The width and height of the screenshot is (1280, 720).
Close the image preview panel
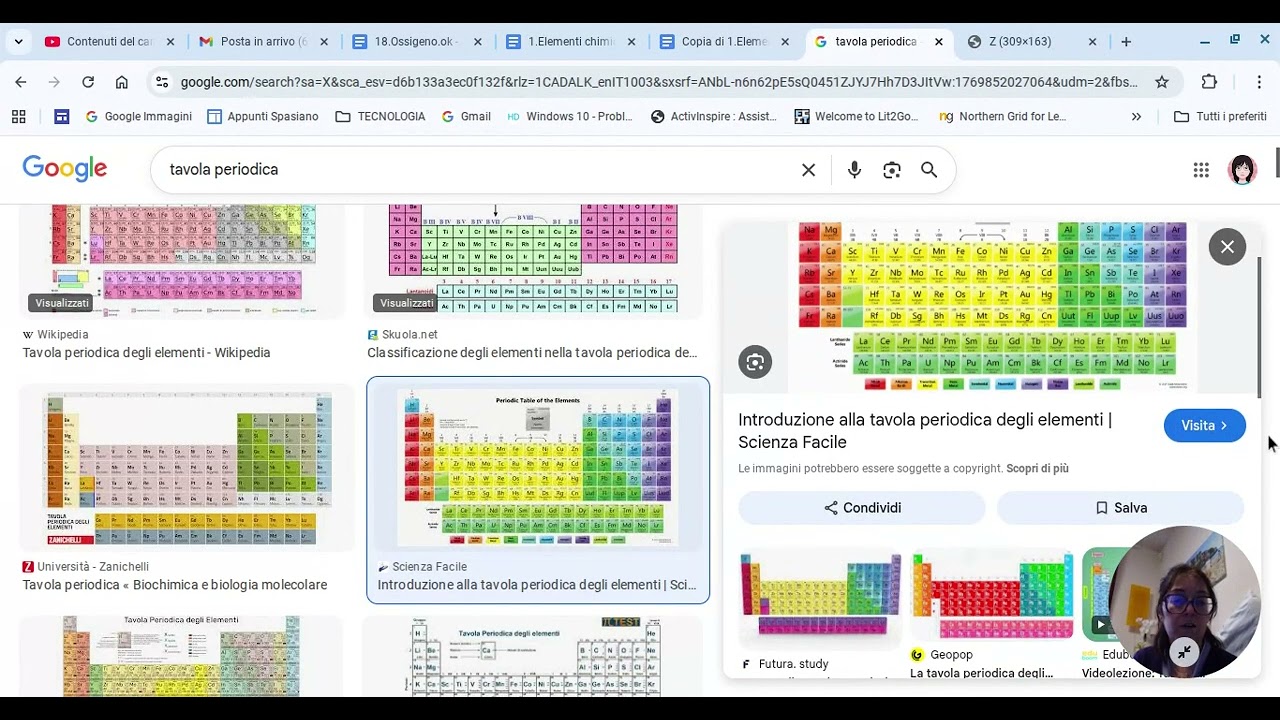[1227, 247]
